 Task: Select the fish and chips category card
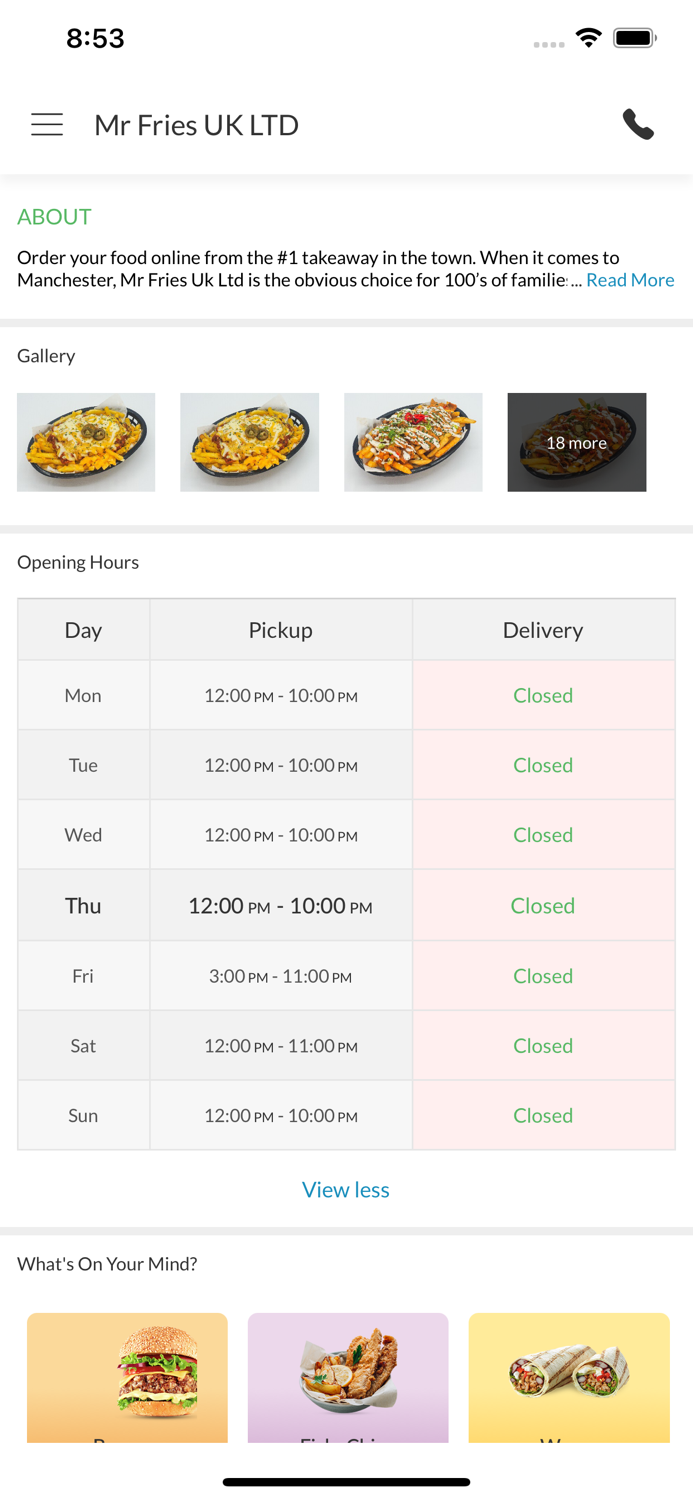(348, 1377)
